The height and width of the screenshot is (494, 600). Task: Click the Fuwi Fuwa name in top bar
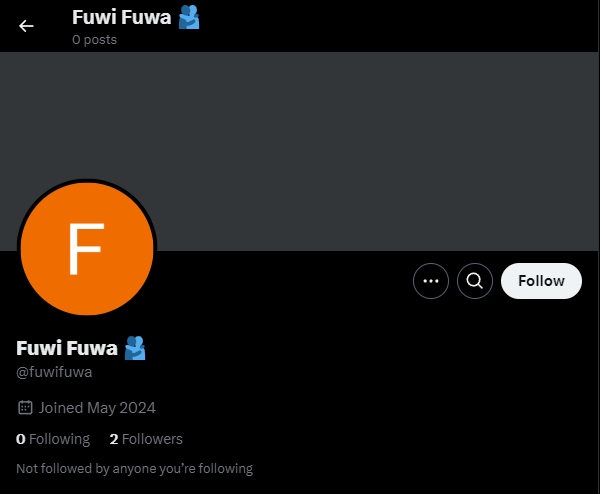tap(121, 17)
